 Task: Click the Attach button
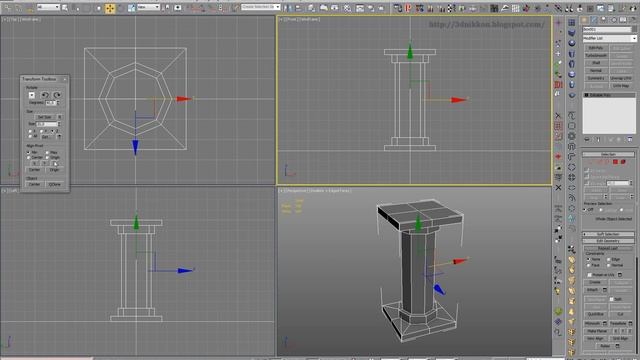pyautogui.click(x=593, y=290)
